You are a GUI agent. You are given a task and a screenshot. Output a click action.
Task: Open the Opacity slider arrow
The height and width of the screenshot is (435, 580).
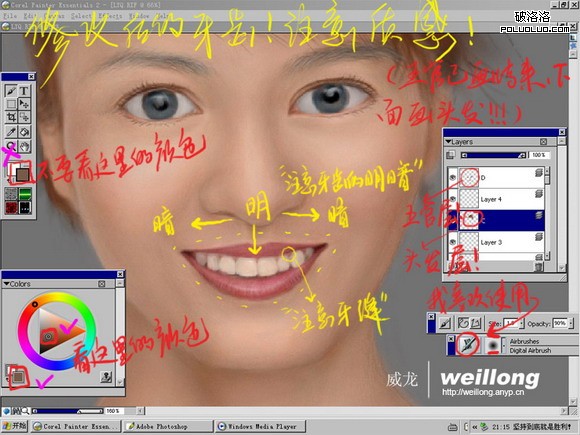pyautogui.click(x=570, y=323)
